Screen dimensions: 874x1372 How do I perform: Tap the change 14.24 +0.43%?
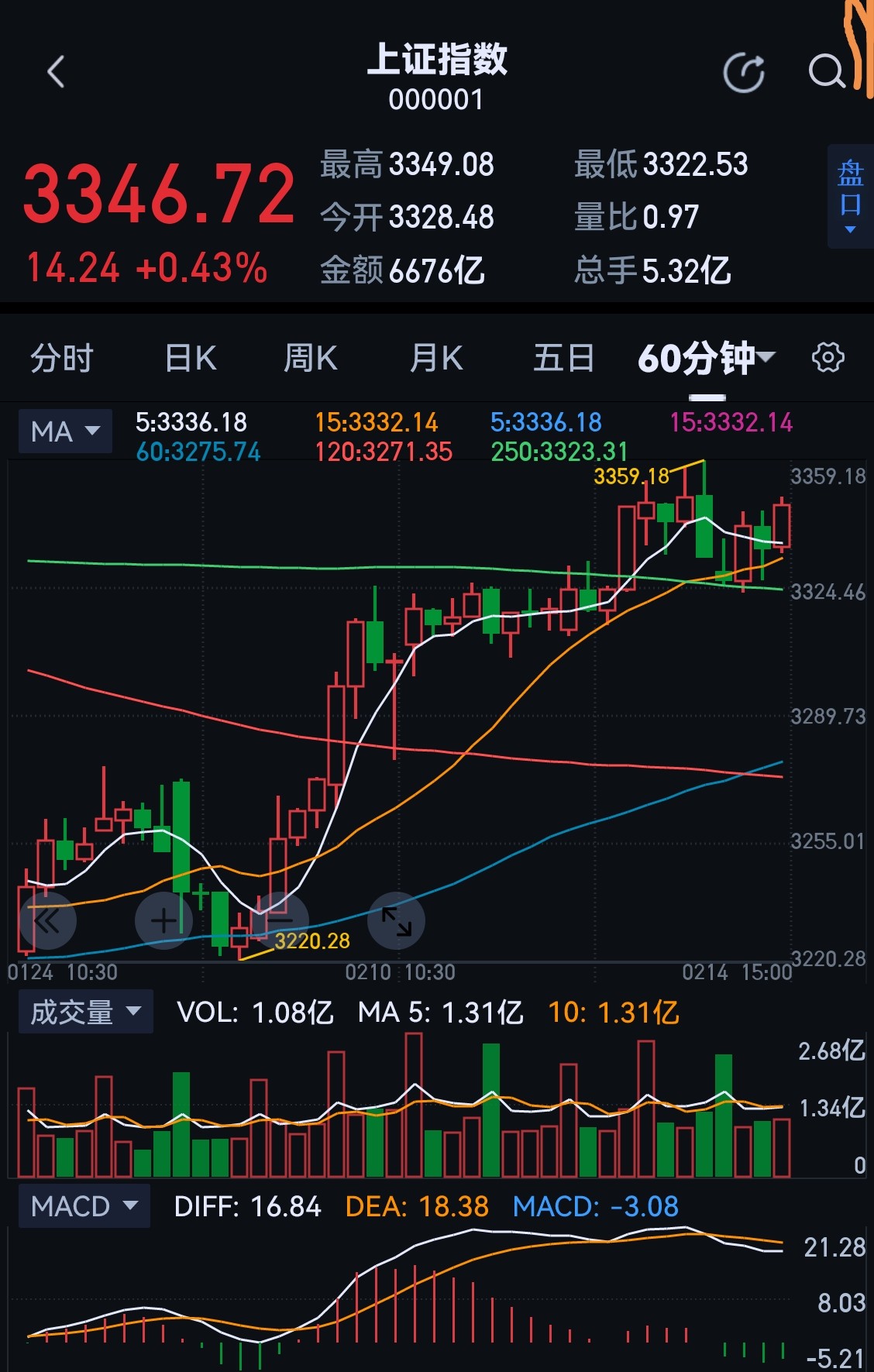pyautogui.click(x=146, y=268)
